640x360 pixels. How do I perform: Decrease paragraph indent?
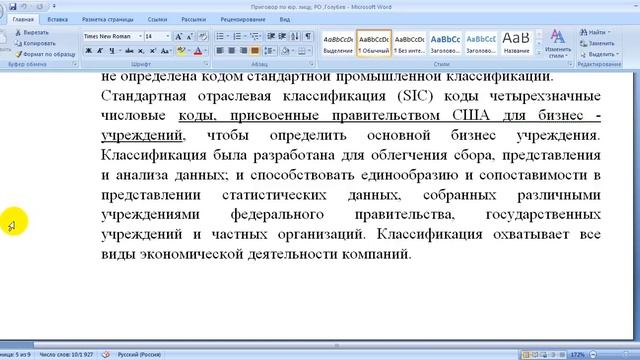(x=271, y=36)
